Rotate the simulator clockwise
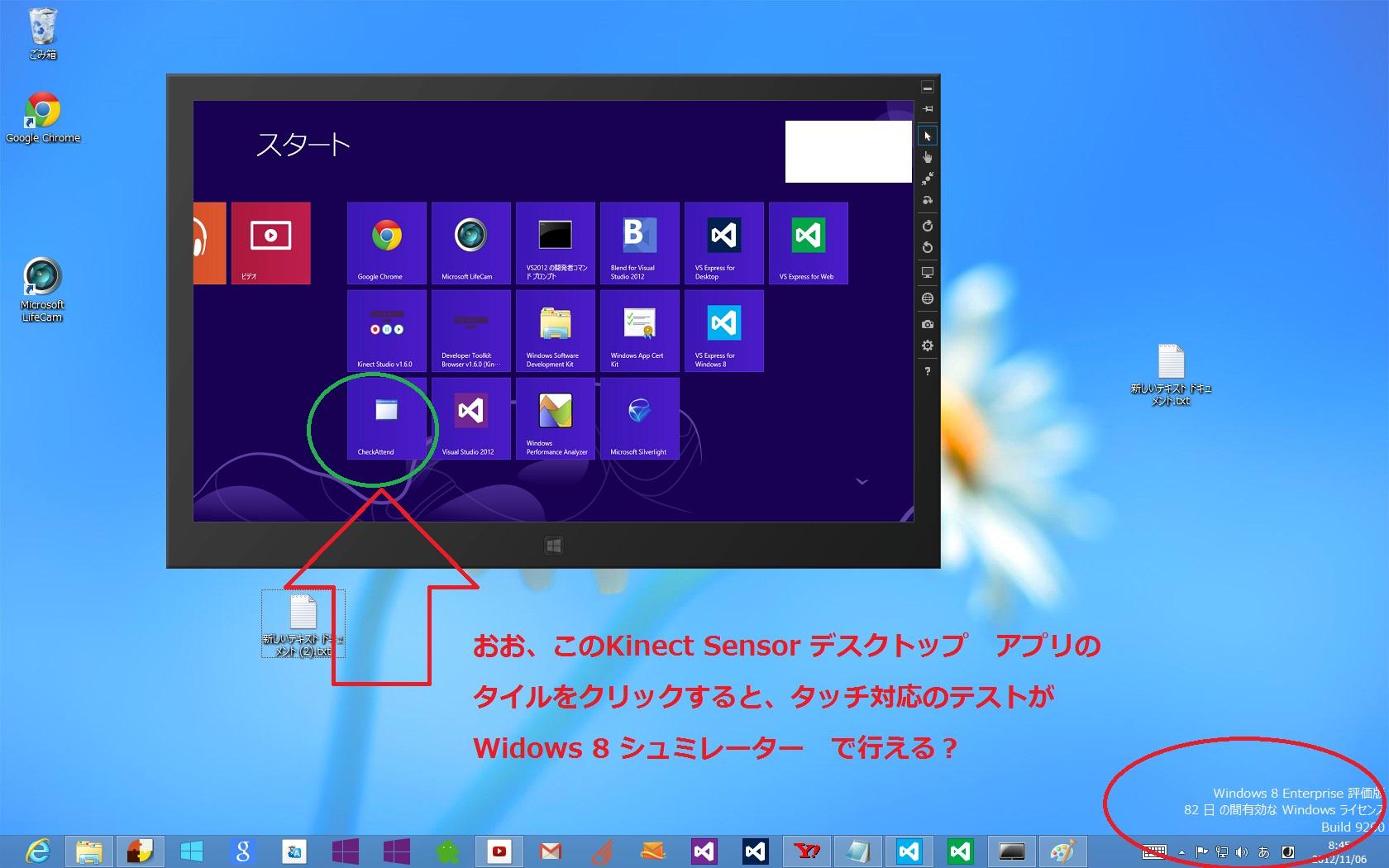The width and height of the screenshot is (1389, 868). (928, 226)
